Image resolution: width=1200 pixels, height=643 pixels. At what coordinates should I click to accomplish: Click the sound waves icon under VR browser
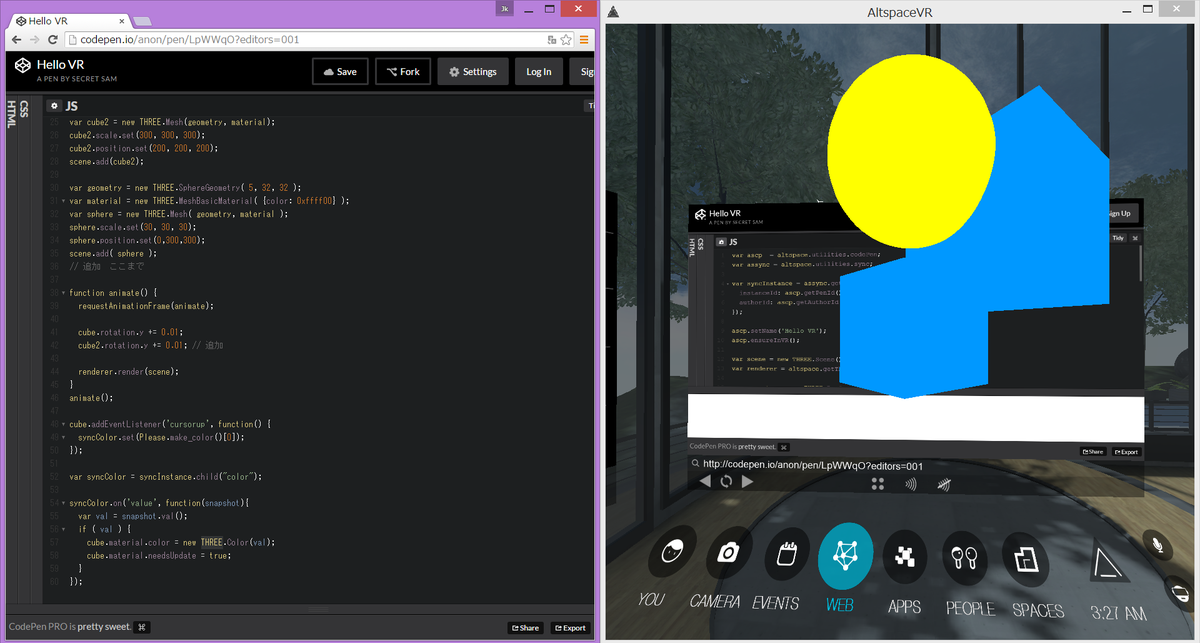911,484
